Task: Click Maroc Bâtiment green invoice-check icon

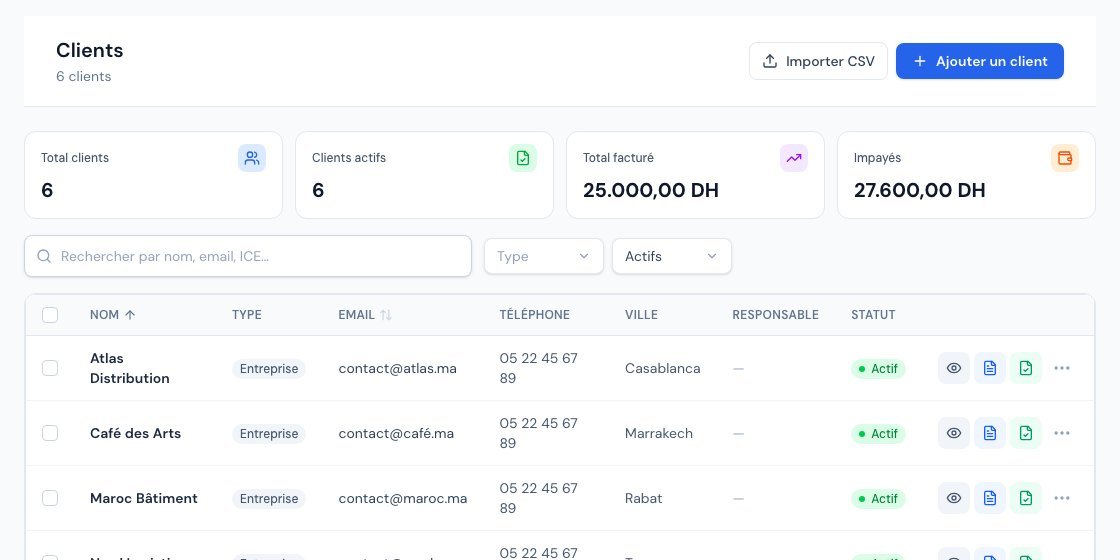Action: [1026, 498]
